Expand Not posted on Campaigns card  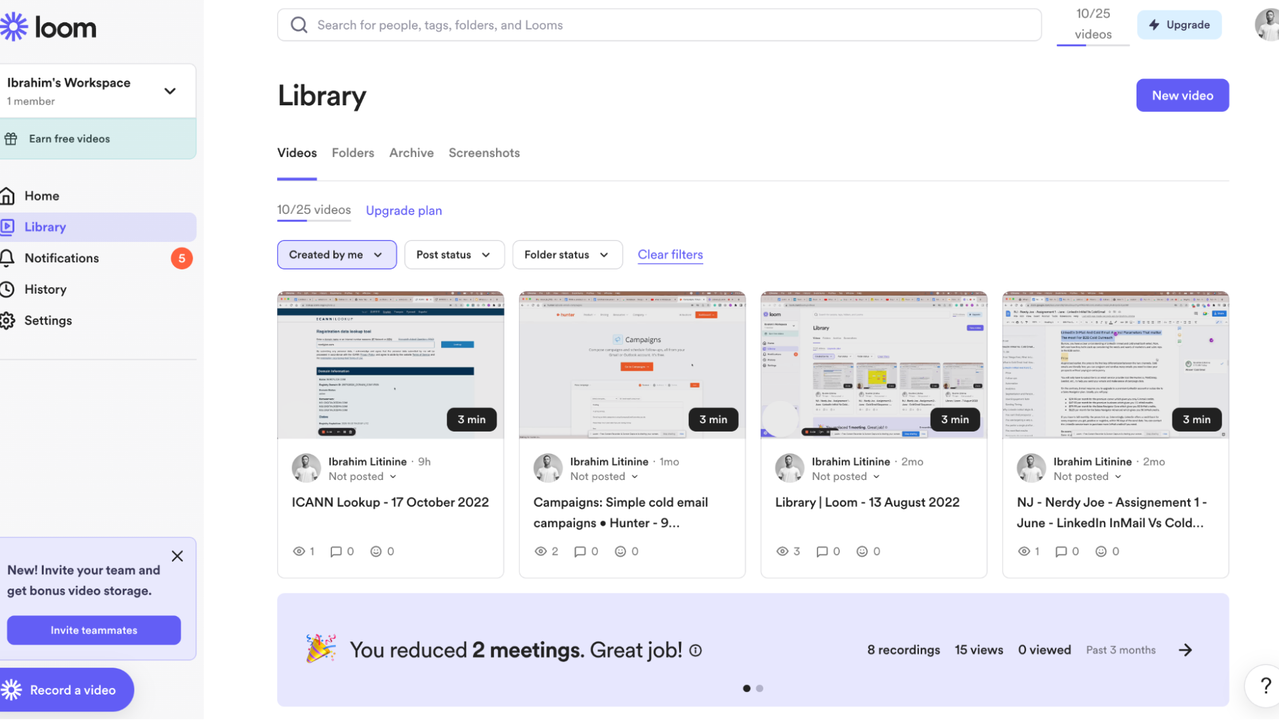click(x=604, y=477)
